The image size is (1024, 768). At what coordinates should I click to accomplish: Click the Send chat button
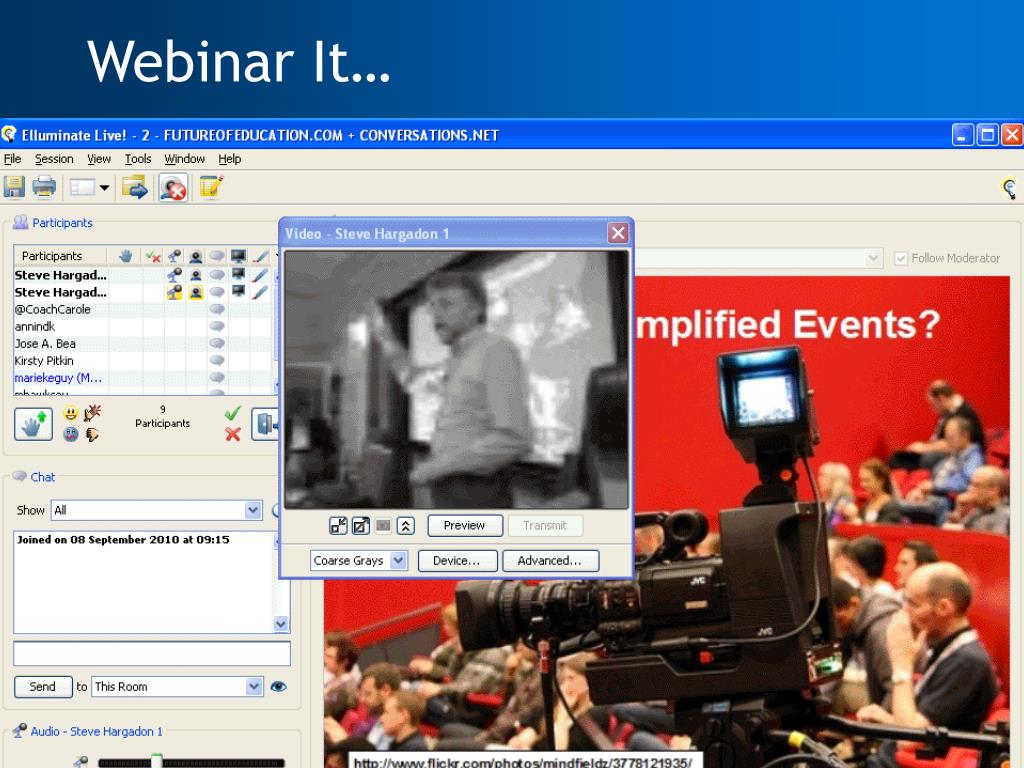pyautogui.click(x=42, y=686)
